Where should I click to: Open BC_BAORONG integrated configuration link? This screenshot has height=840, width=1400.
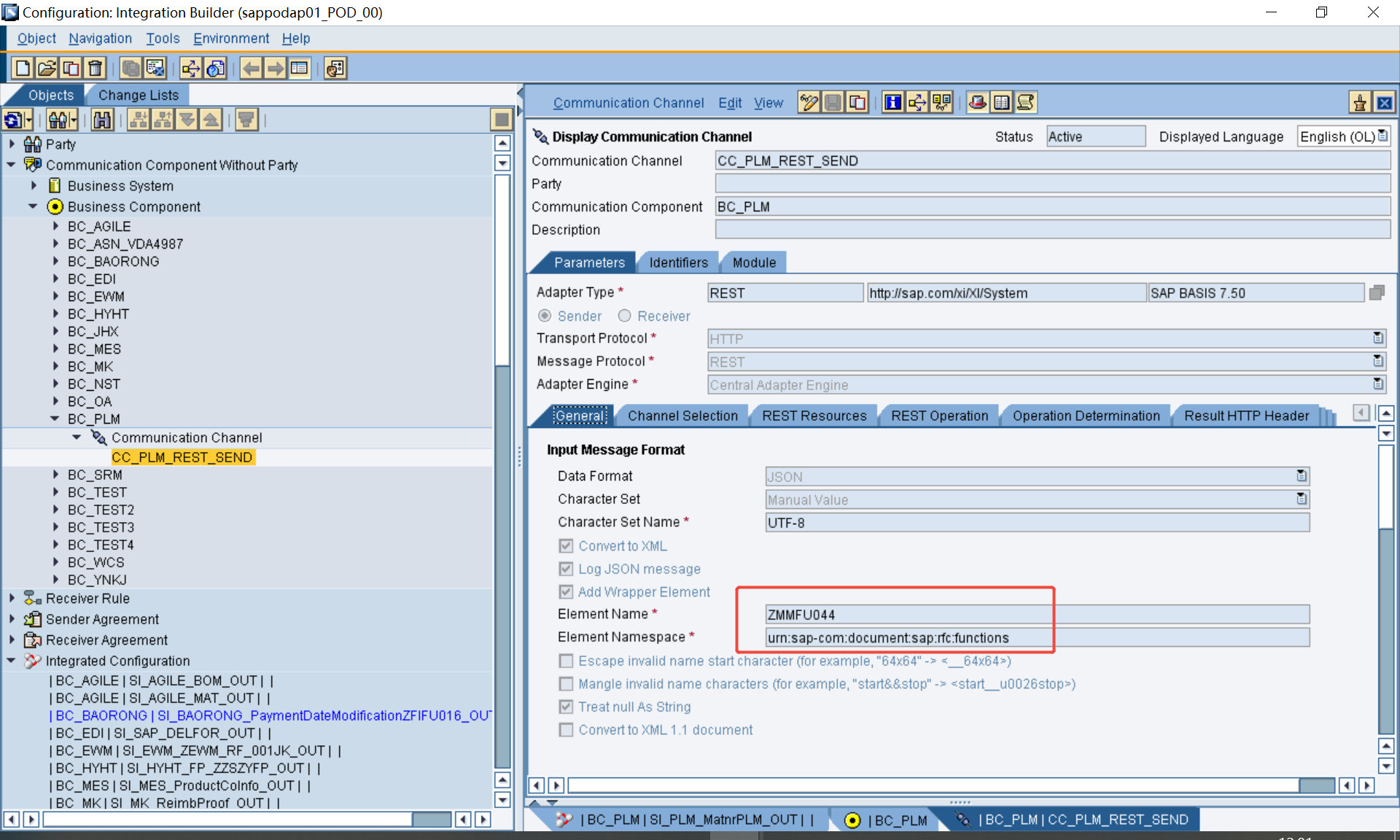click(x=271, y=715)
